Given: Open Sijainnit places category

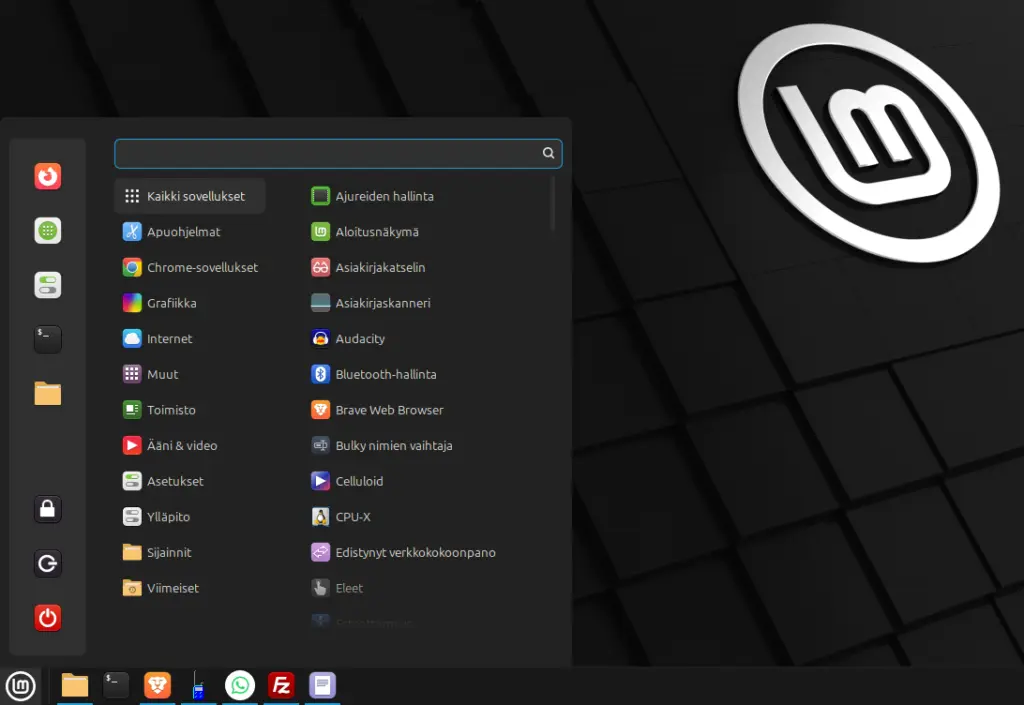Looking at the screenshot, I should click(x=189, y=552).
